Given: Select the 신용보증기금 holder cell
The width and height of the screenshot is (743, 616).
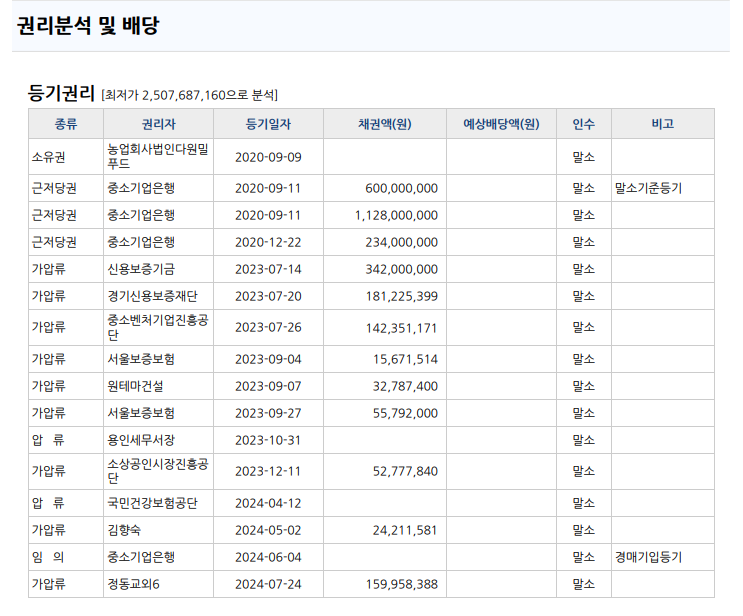Looking at the screenshot, I should click(x=158, y=269).
